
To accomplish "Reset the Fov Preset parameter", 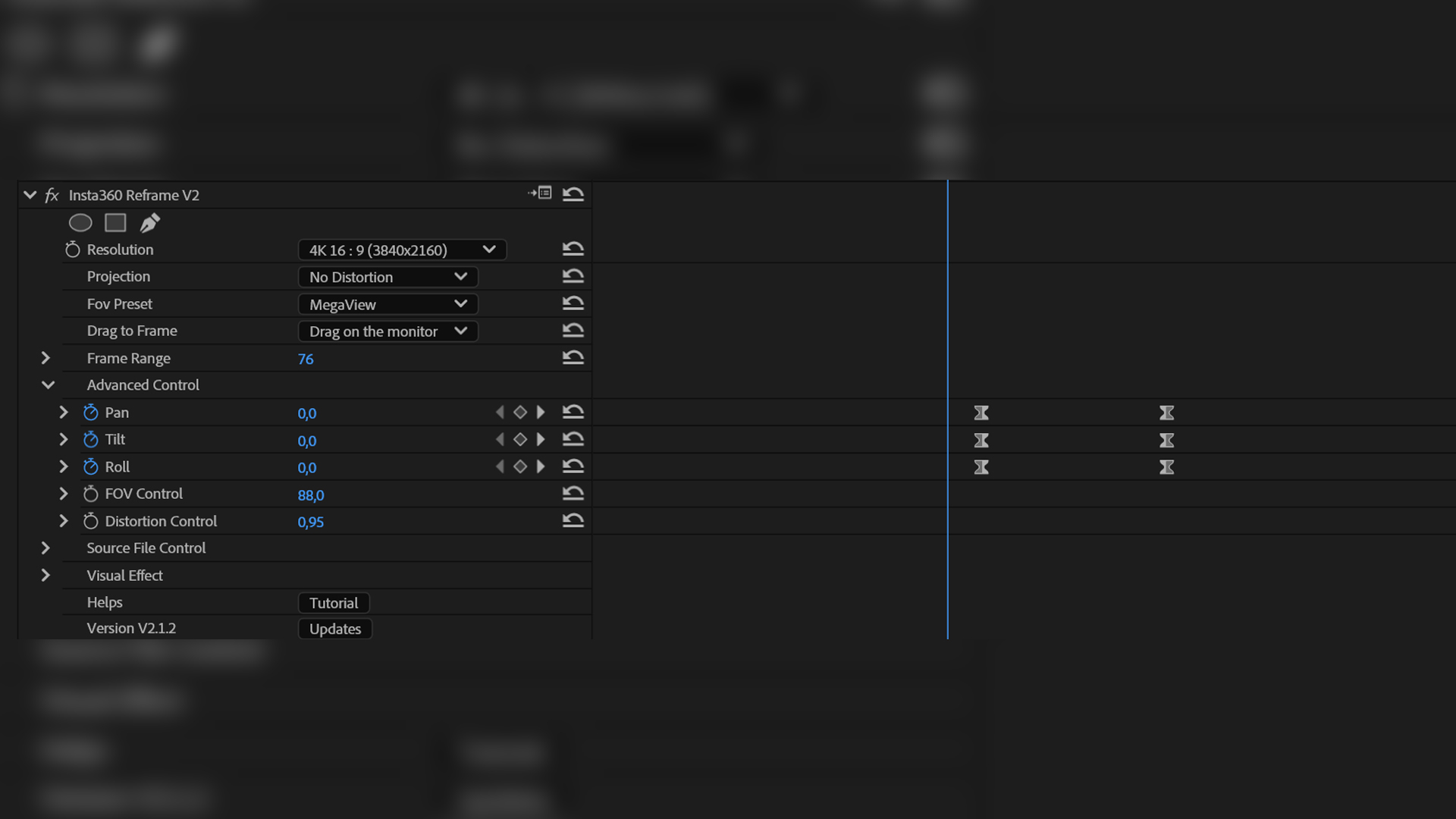I will coord(573,303).
